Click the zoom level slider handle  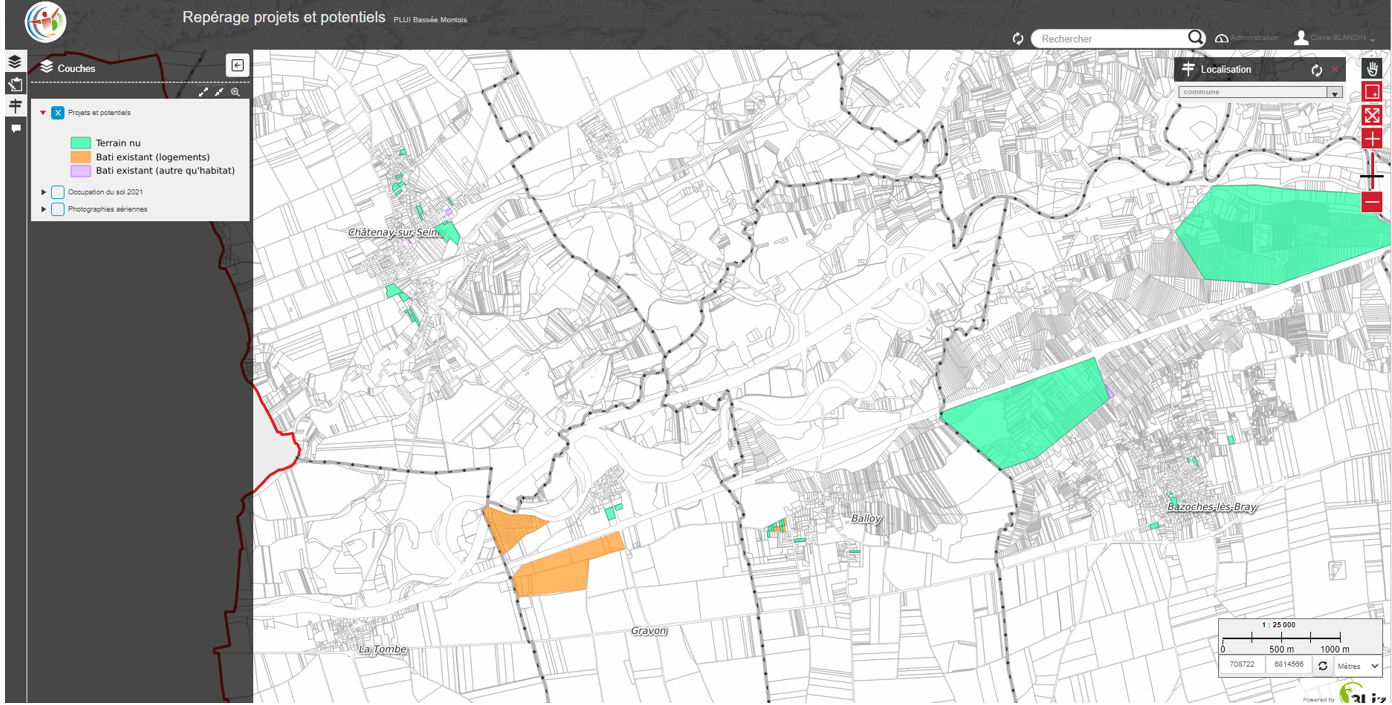[x=1372, y=177]
